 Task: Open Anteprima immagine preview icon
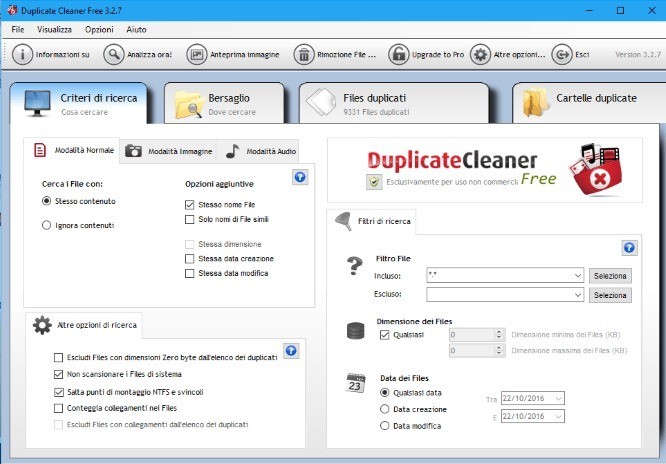pos(197,54)
